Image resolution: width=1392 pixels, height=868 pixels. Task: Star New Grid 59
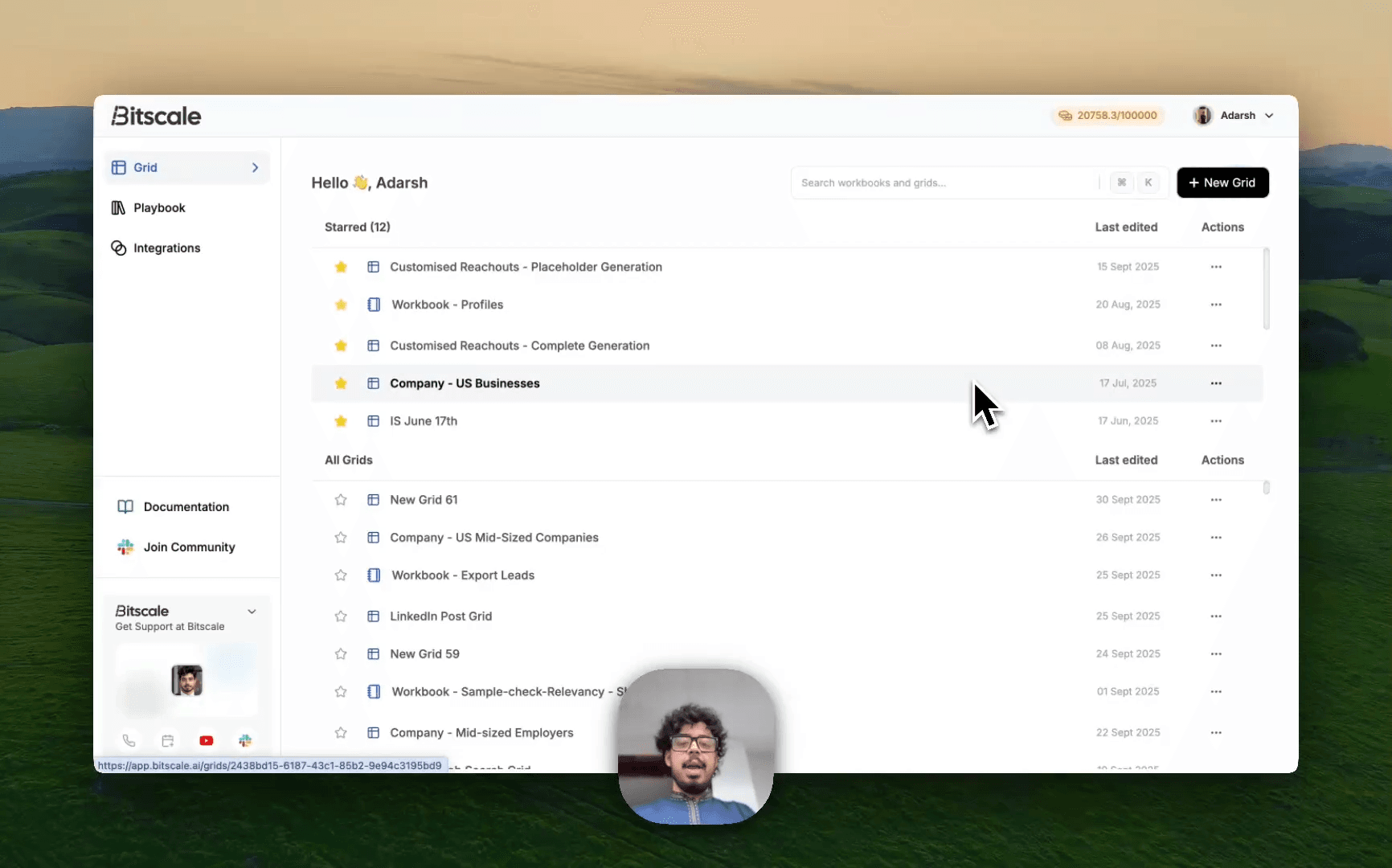(x=341, y=654)
